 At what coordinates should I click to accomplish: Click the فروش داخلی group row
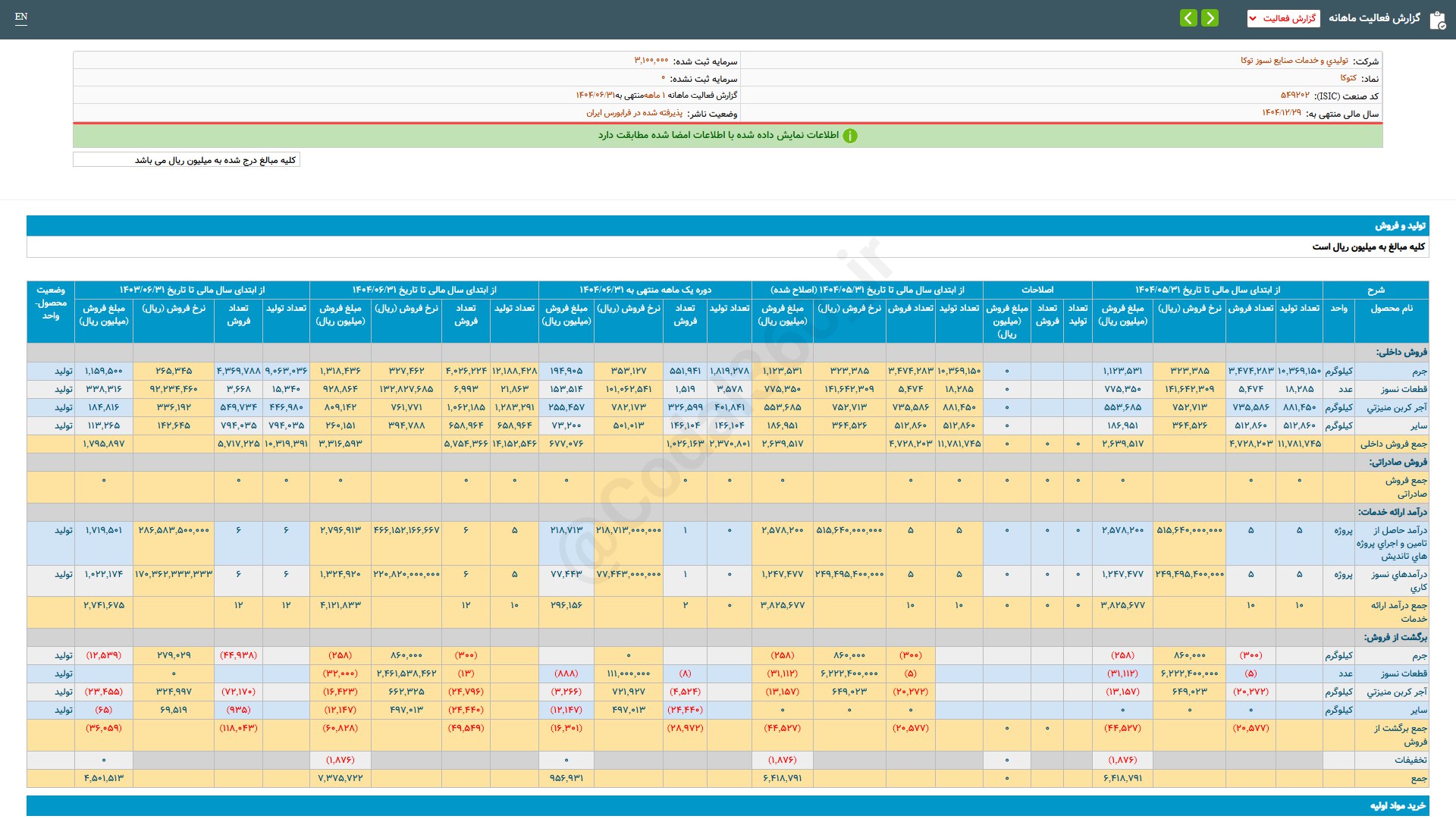[1401, 352]
